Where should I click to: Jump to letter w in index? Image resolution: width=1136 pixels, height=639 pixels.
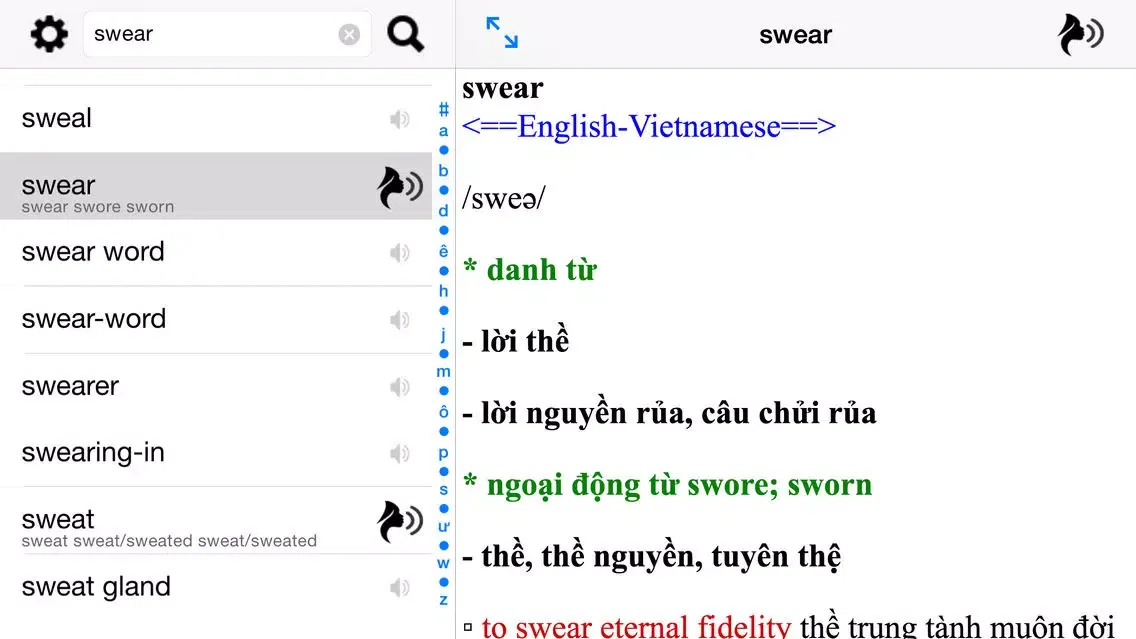click(x=443, y=563)
